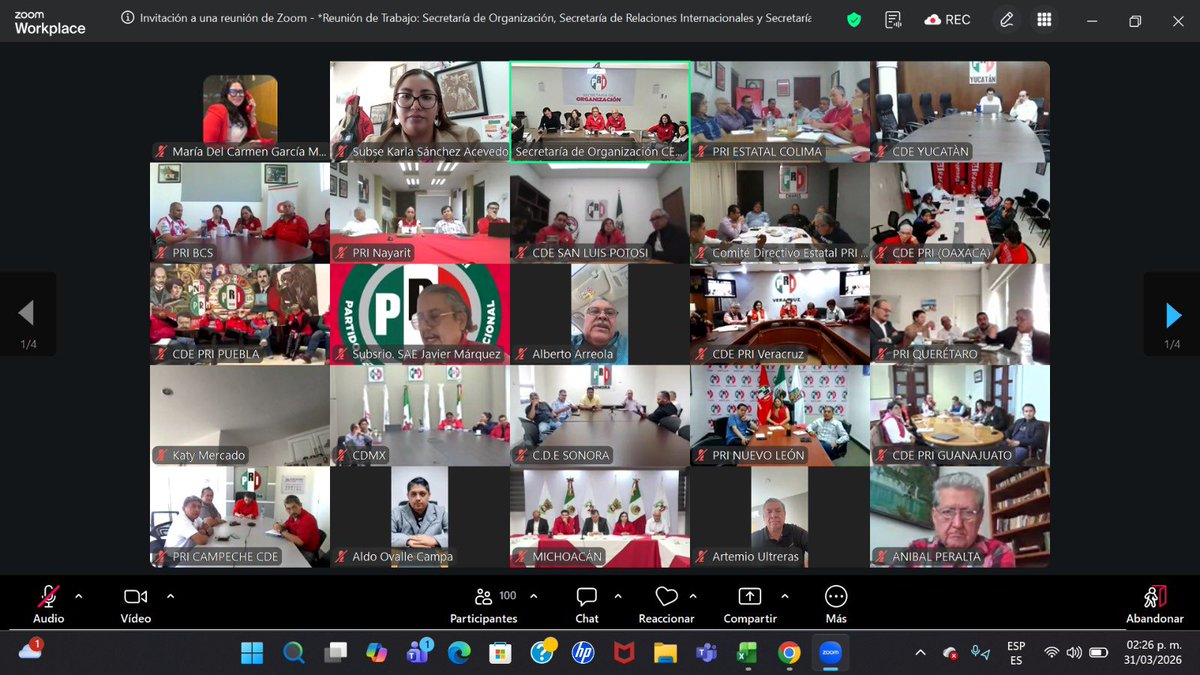
Task: Open the Participantes panel
Action: point(484,604)
